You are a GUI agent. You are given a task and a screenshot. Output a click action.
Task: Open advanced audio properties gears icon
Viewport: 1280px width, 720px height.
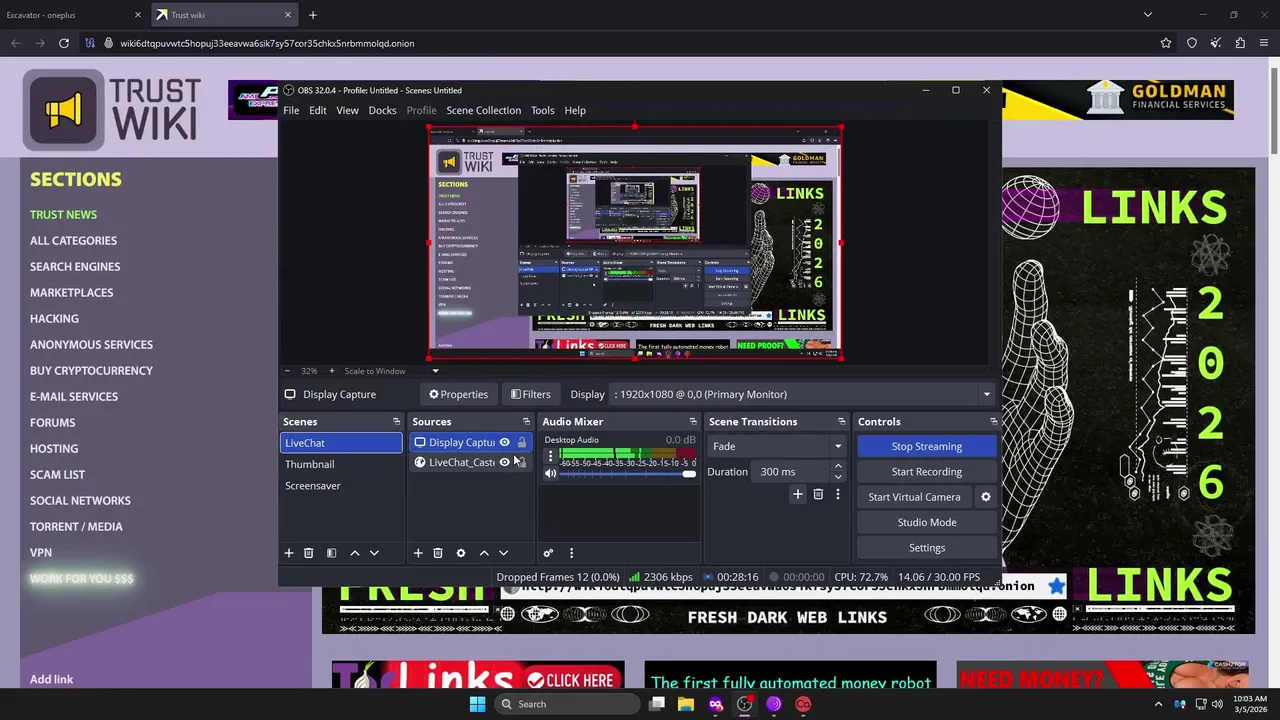coord(548,553)
